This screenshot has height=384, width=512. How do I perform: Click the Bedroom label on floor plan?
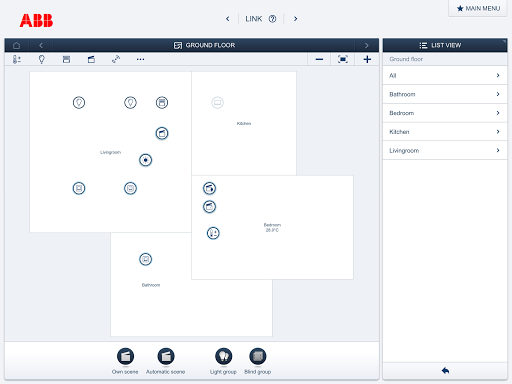click(272, 225)
